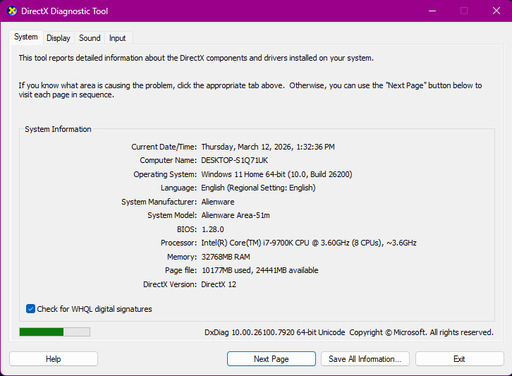Click the System Manufacturer value Alienware

pyautogui.click(x=218, y=202)
